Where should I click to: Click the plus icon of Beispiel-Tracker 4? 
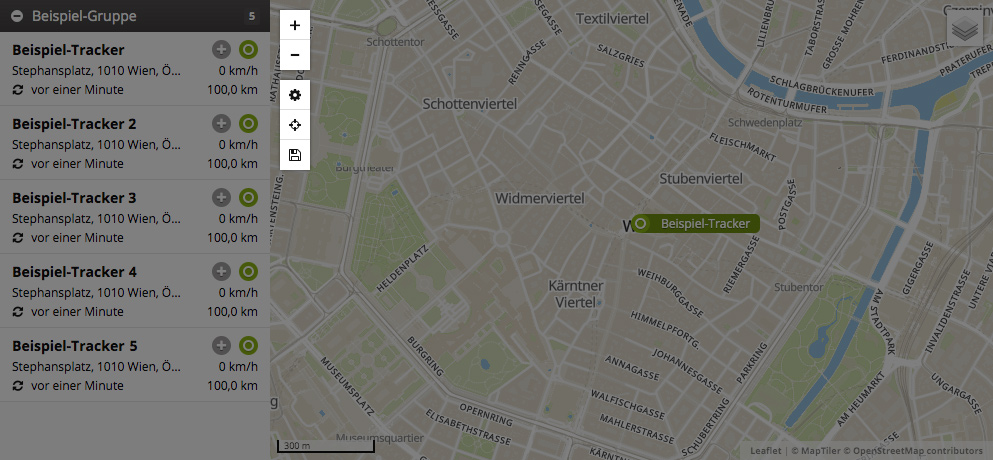[x=221, y=272]
